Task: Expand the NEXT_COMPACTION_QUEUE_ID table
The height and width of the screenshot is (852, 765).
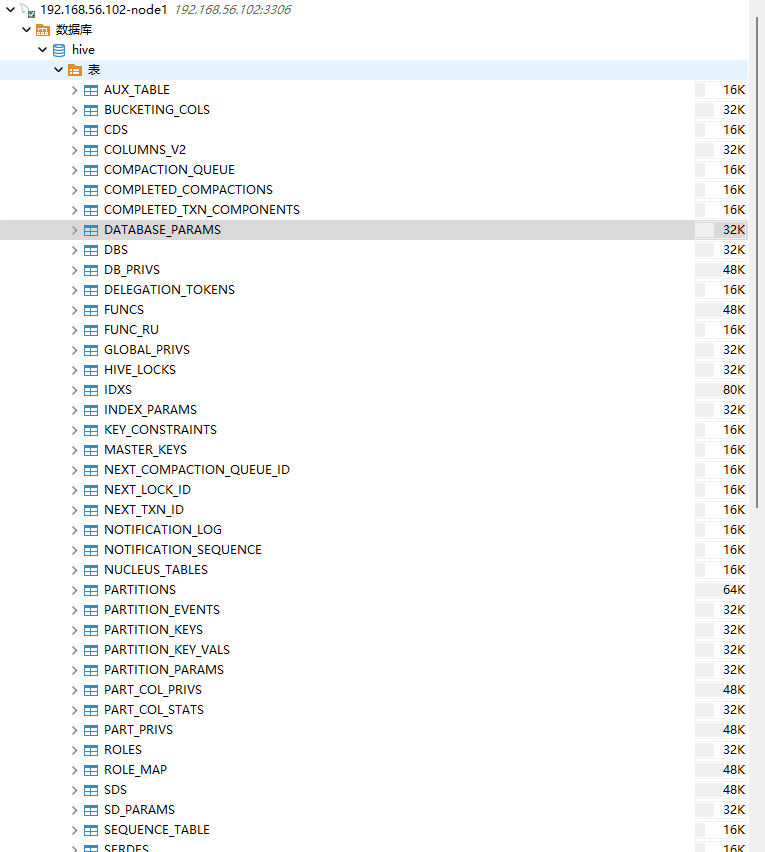Action: (x=74, y=470)
